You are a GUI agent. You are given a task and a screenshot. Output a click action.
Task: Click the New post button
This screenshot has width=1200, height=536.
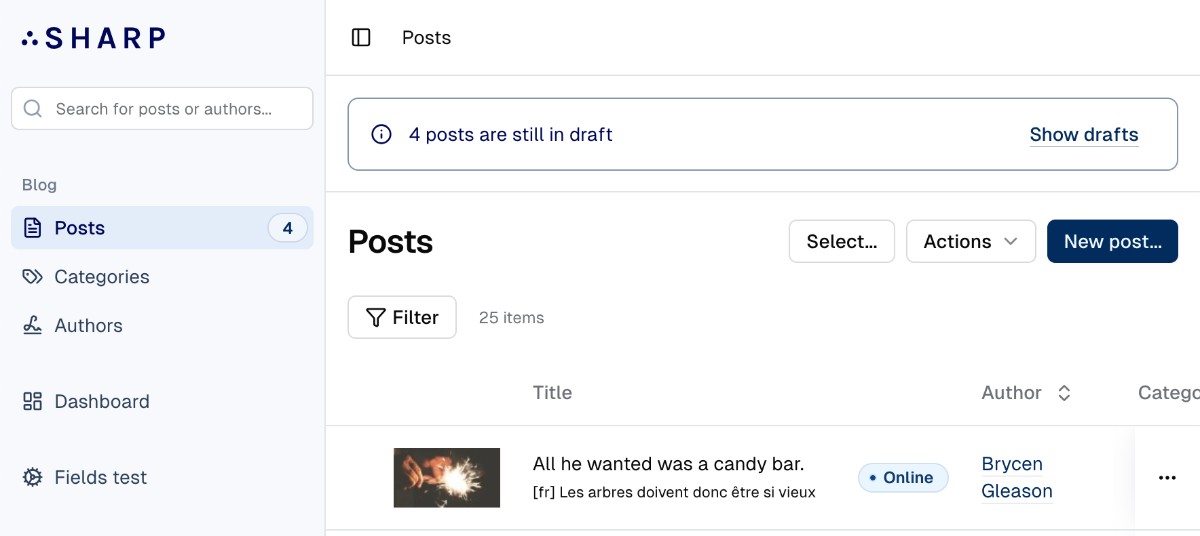[1112, 242]
